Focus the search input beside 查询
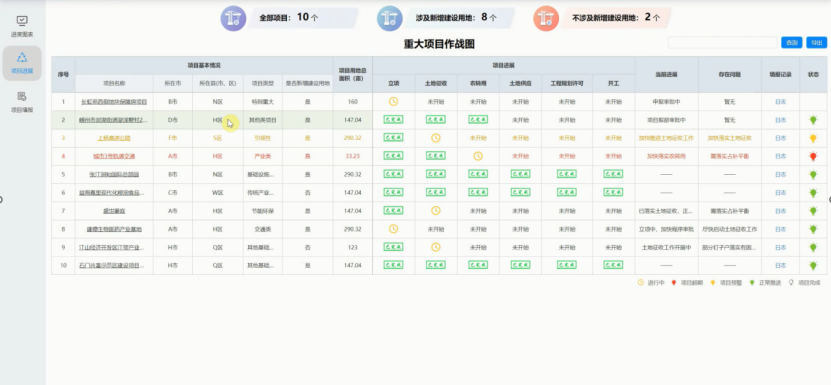This screenshot has height=385, width=831. [x=722, y=42]
